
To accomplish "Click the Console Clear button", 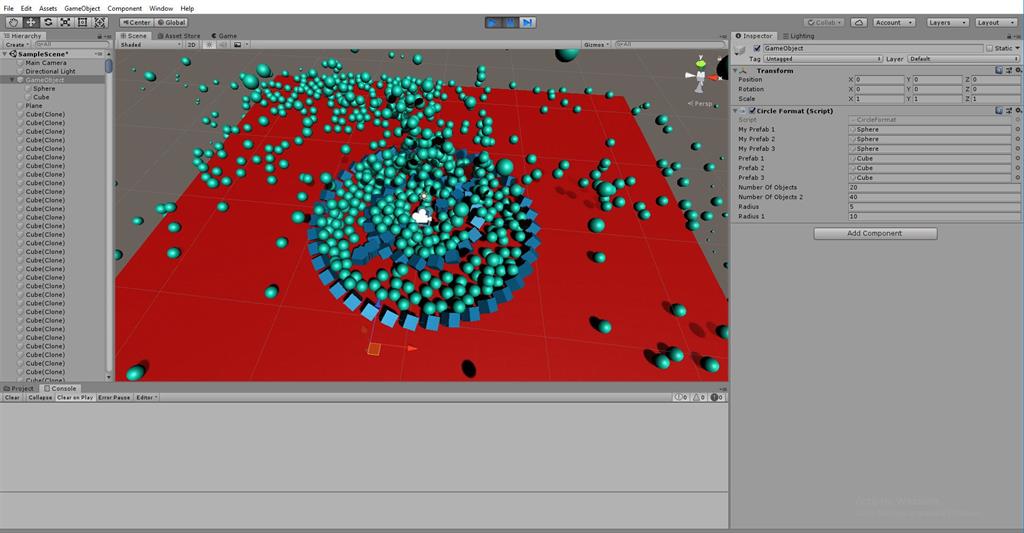I will [12, 397].
